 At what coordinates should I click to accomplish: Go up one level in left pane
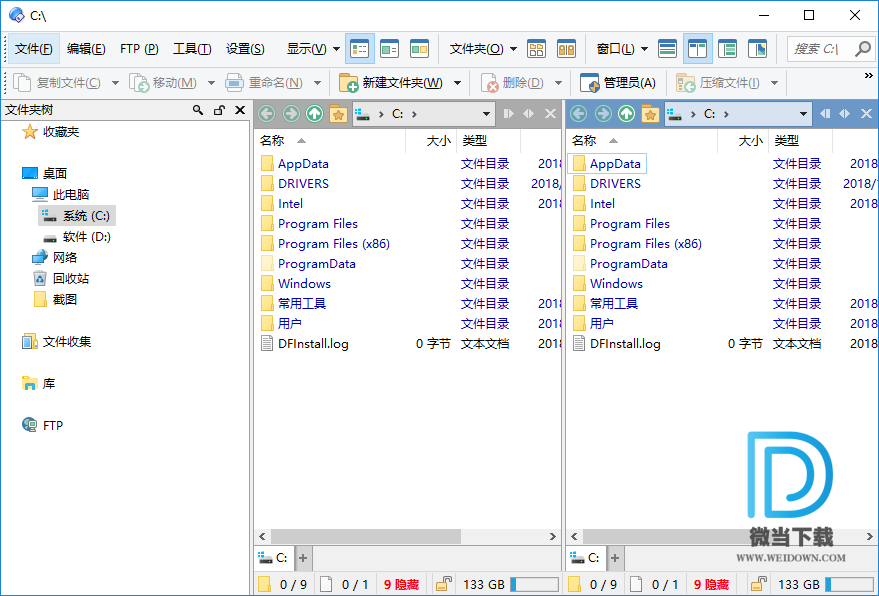coord(314,114)
